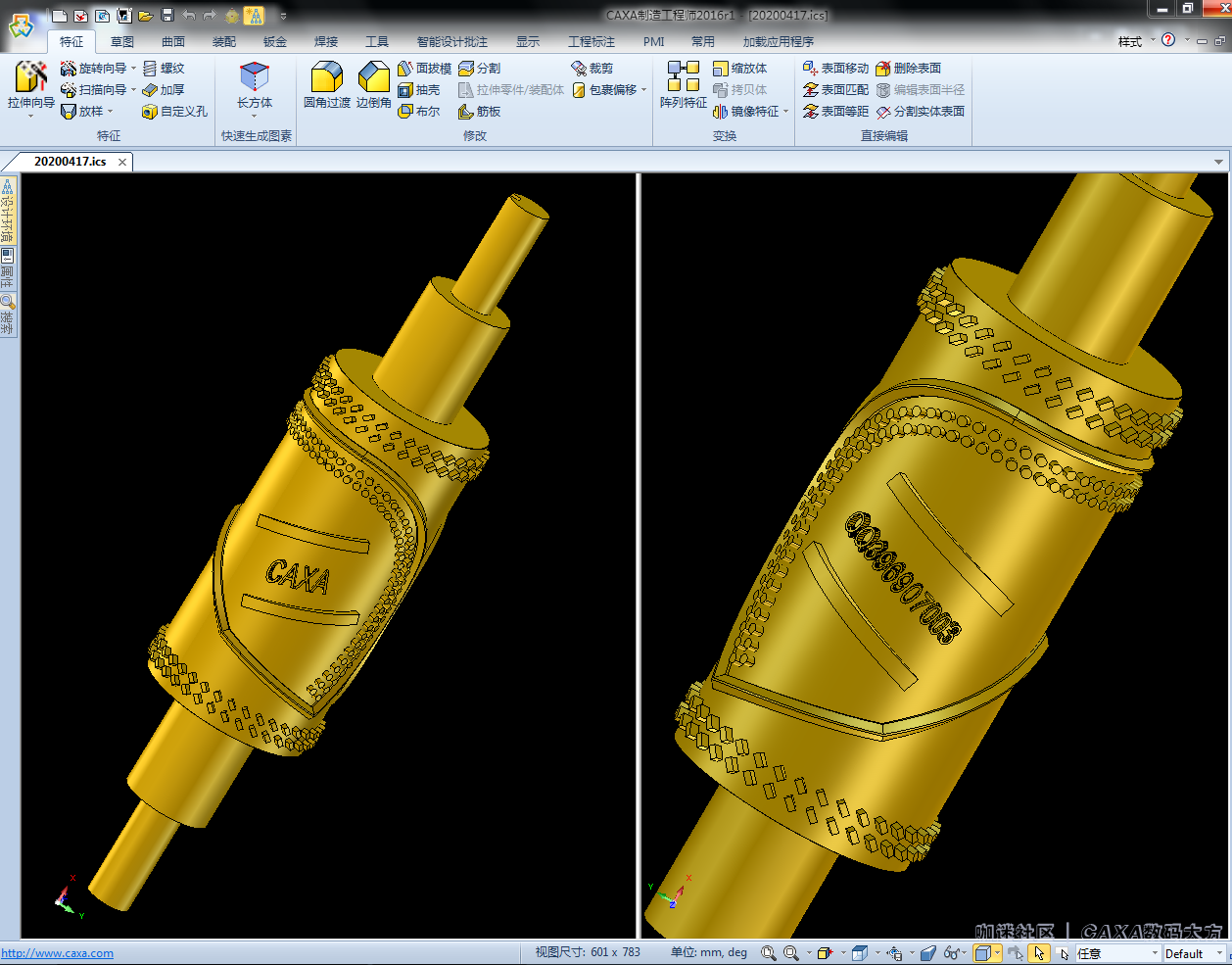Image resolution: width=1232 pixels, height=965 pixels.
Task: Expand 旋转向导 dropdown arrow
Action: [134, 69]
